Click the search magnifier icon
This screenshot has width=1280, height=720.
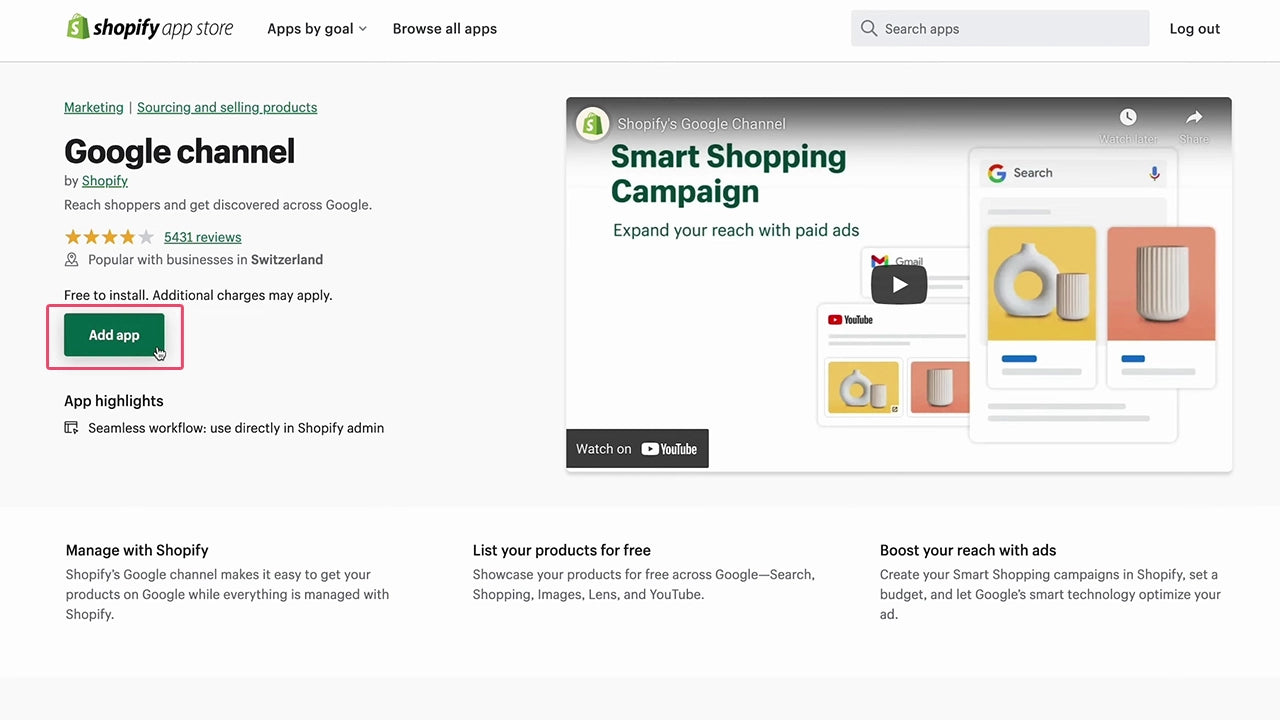pyautogui.click(x=869, y=28)
